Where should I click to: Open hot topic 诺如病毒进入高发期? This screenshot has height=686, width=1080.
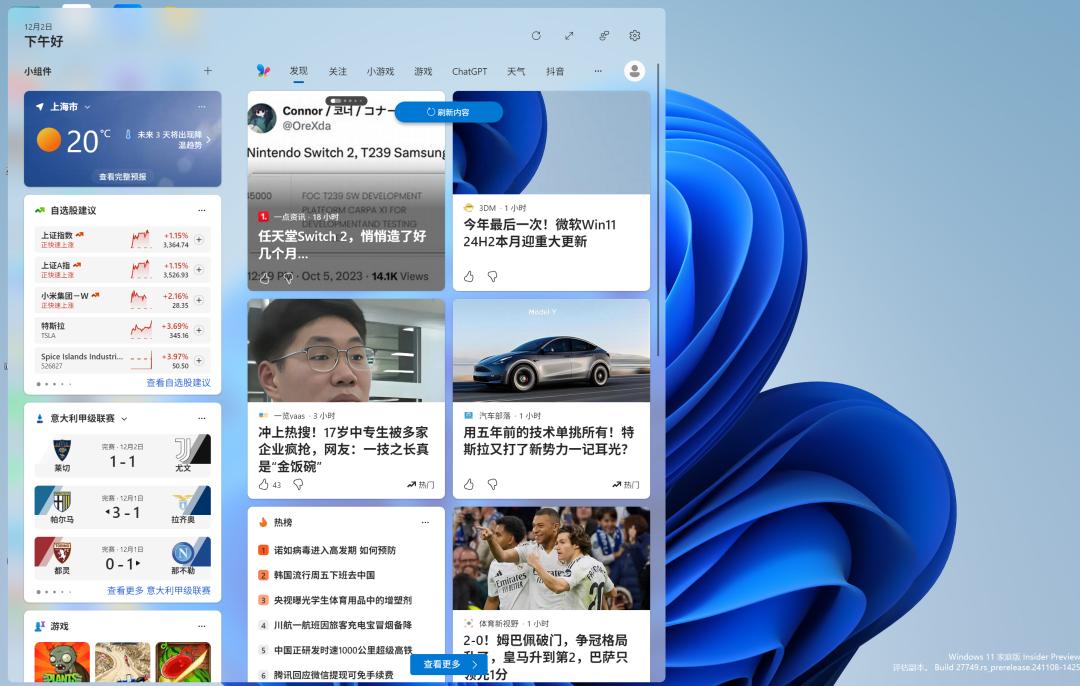click(x=335, y=550)
